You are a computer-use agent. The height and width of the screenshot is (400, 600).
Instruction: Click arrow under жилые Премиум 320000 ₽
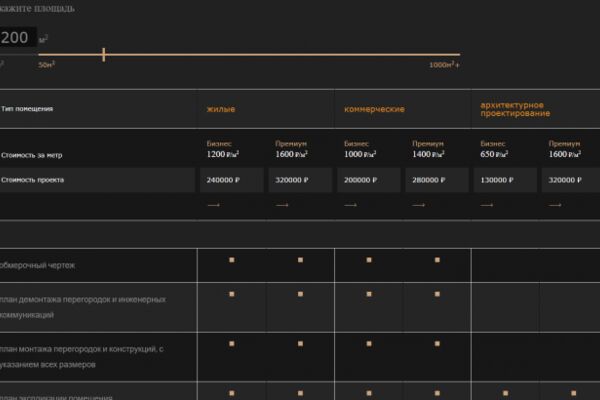pos(282,205)
